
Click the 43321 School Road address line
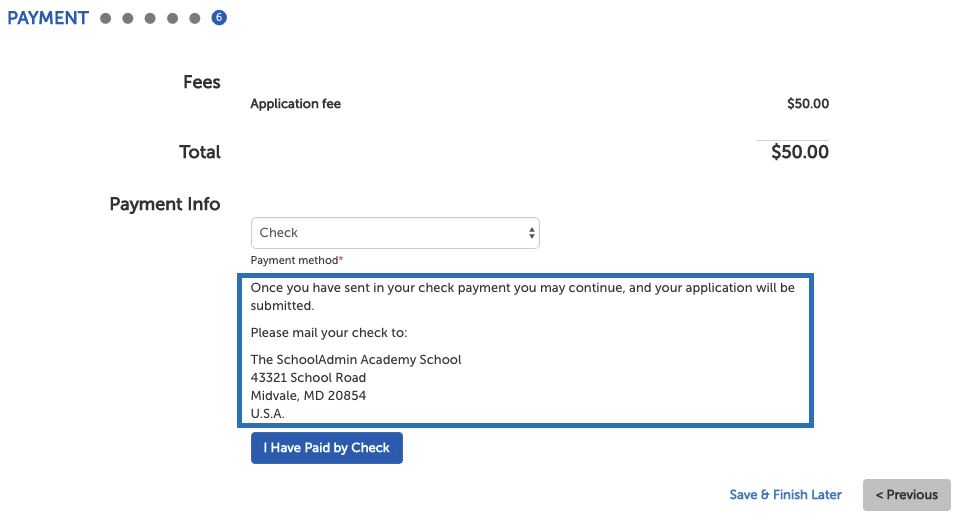pos(308,378)
